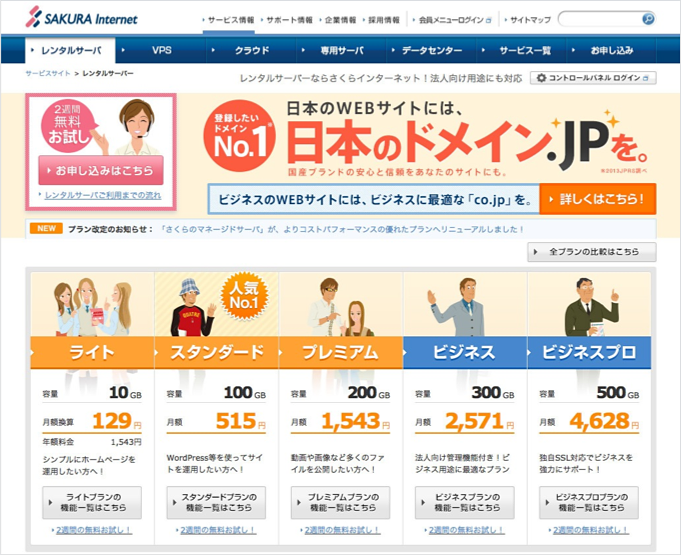Viewport: 681px width, 555px height.
Task: Open the サービス情報 top menu
Action: point(229,20)
